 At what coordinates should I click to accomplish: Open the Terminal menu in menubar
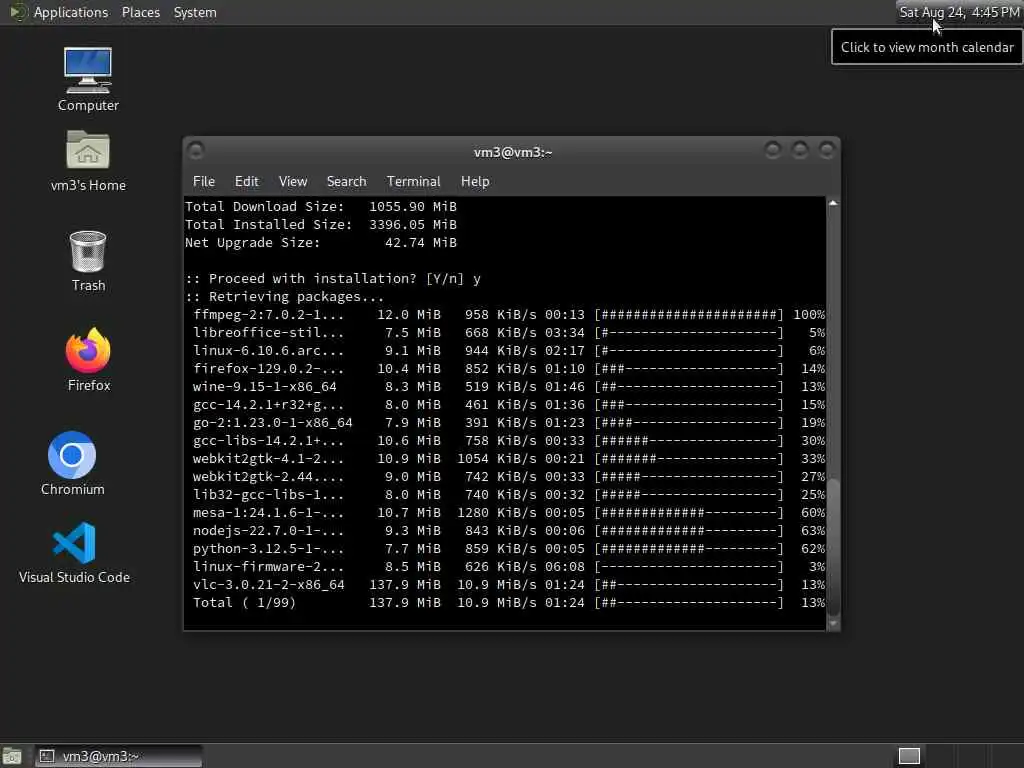point(413,182)
